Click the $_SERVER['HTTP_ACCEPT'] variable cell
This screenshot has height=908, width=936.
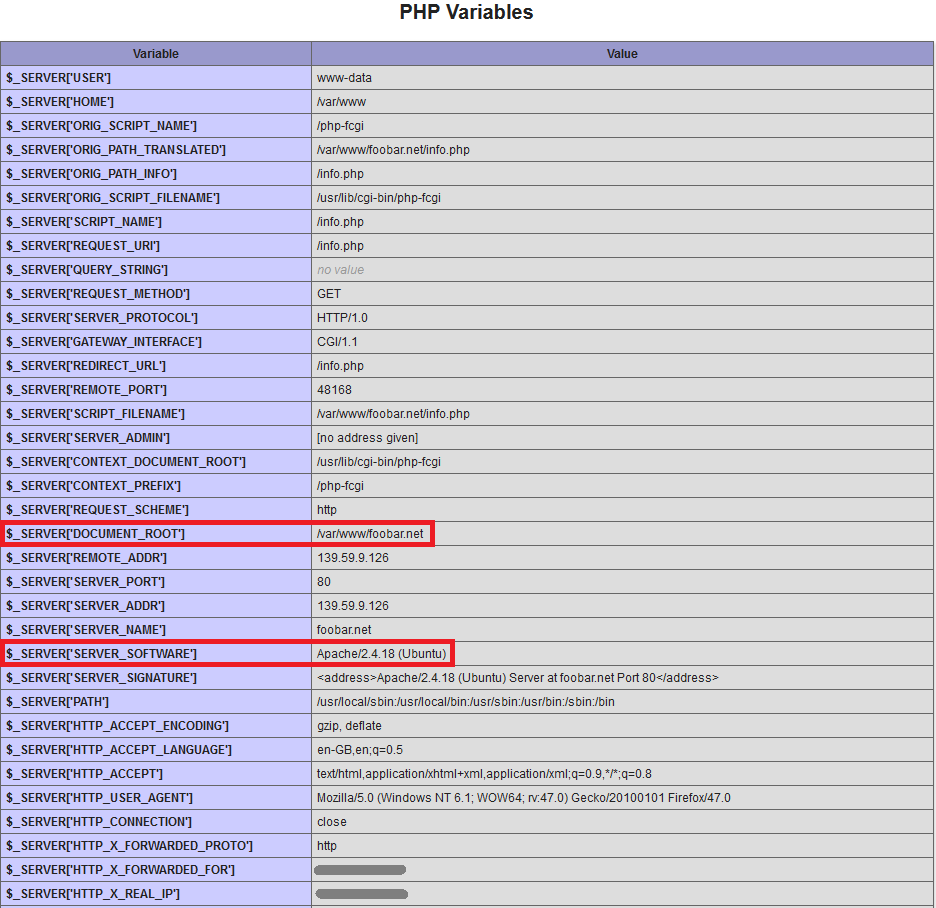(x=156, y=774)
